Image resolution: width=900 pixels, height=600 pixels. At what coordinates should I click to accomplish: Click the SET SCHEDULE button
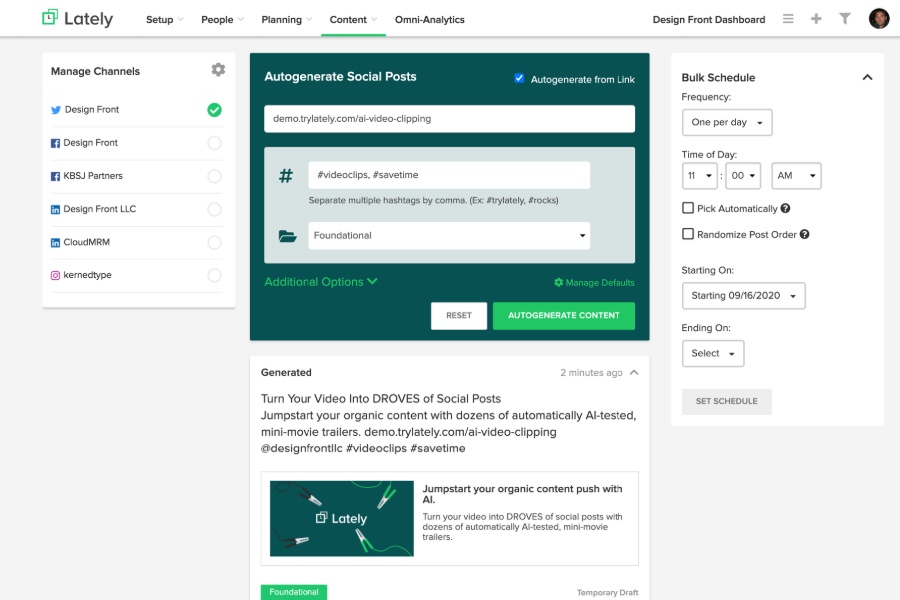pyautogui.click(x=727, y=401)
